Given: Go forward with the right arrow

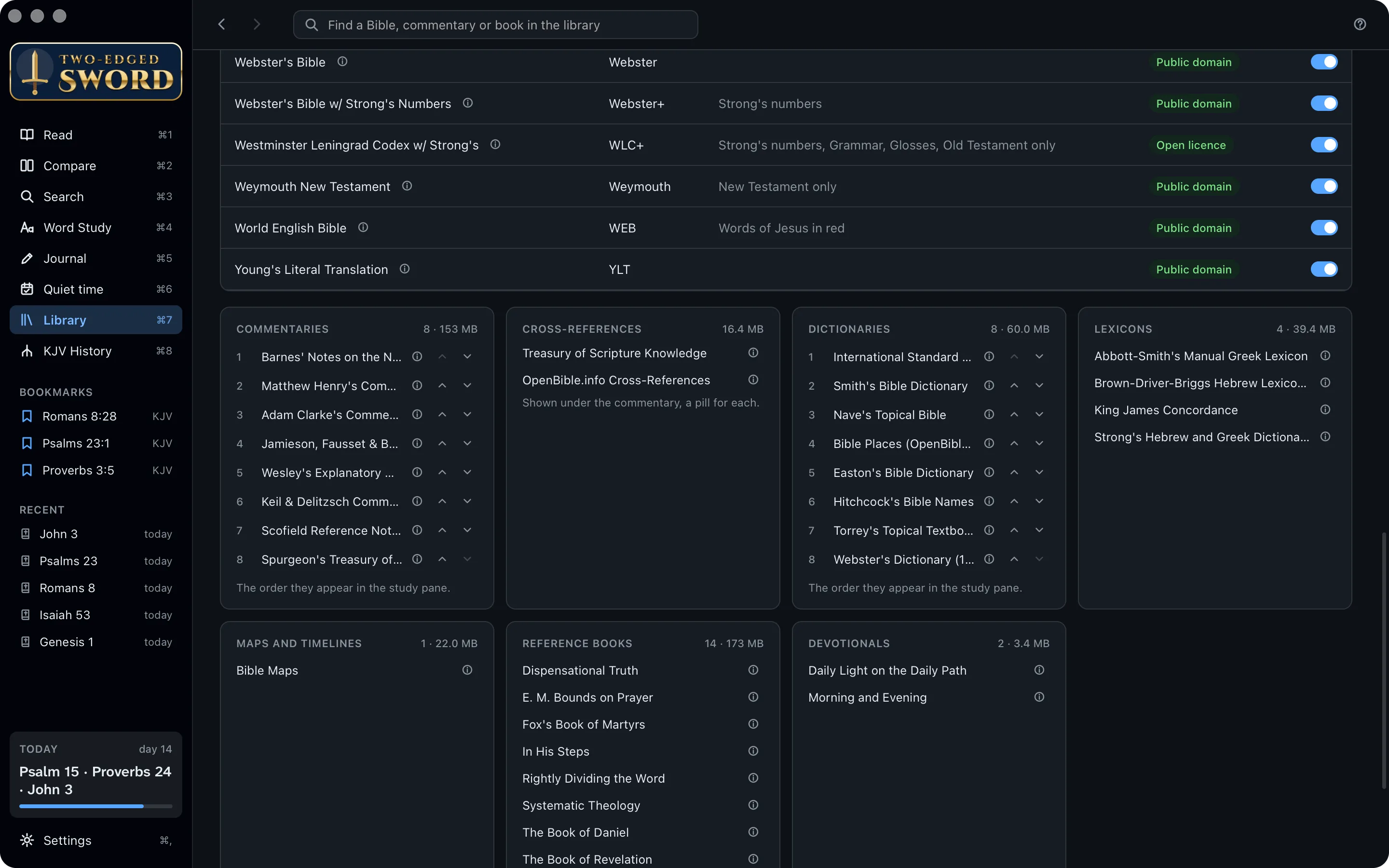Looking at the screenshot, I should pos(257,24).
